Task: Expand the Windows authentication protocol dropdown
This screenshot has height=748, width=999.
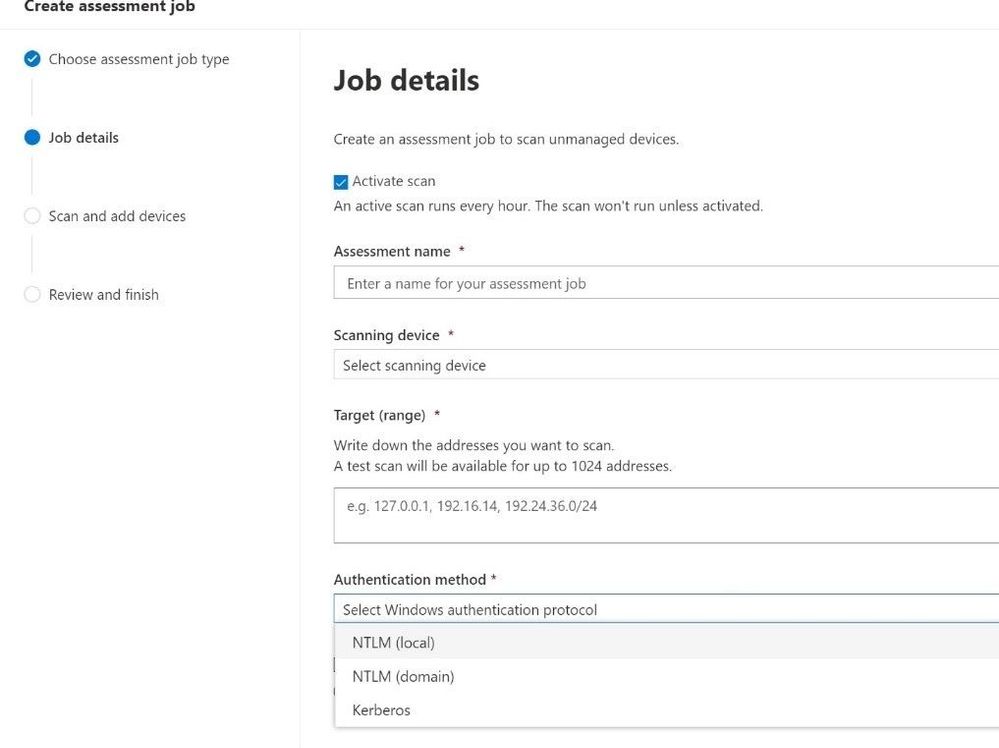Action: pyautogui.click(x=665, y=609)
